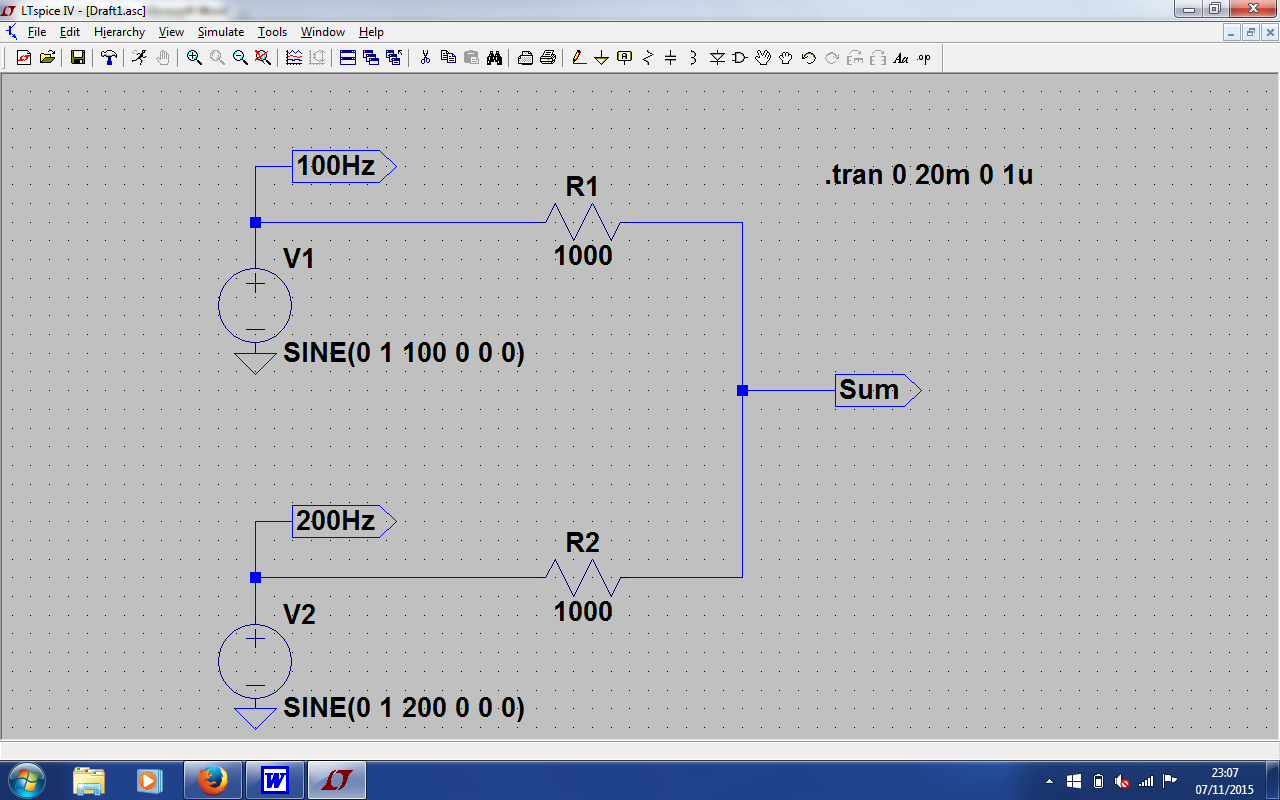Screen dimensions: 1280x800
Task: Open the Simulate menu
Action: click(220, 32)
